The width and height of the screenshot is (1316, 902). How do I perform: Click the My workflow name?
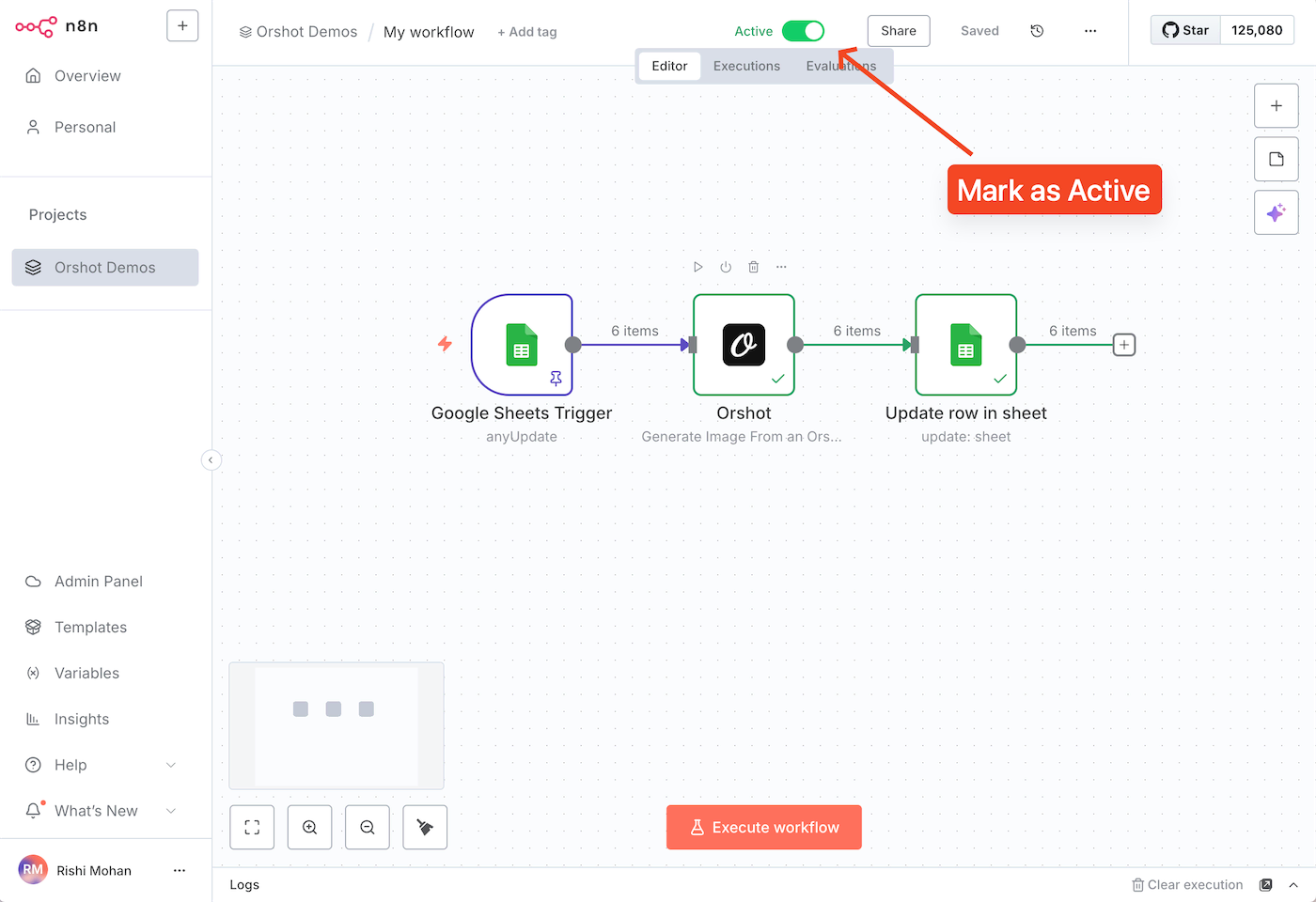pyautogui.click(x=429, y=32)
